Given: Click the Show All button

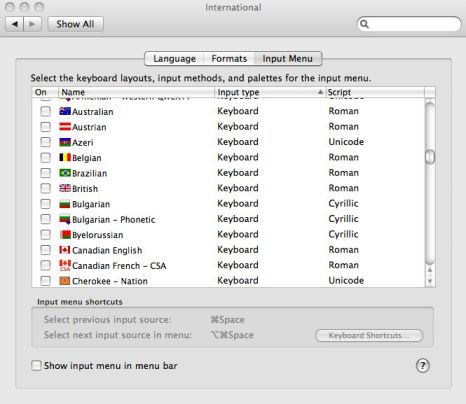Looking at the screenshot, I should click(x=75, y=24).
